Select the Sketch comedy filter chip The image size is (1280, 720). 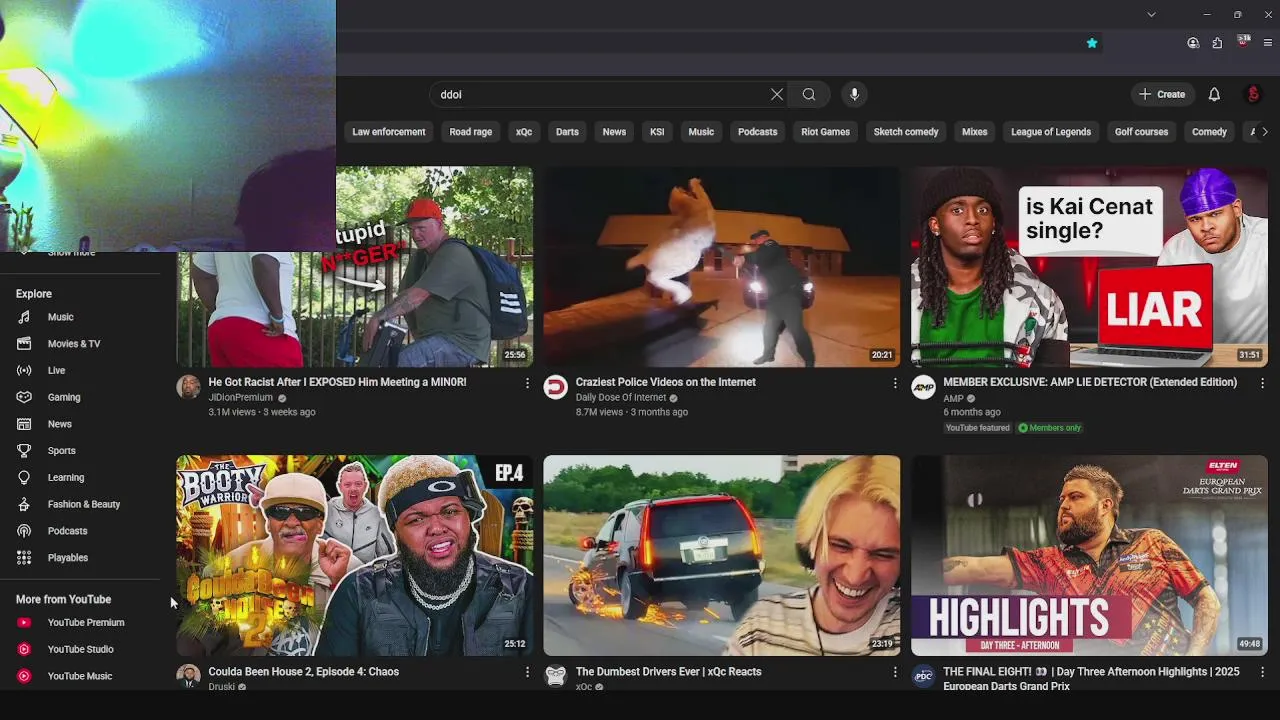coord(906,132)
